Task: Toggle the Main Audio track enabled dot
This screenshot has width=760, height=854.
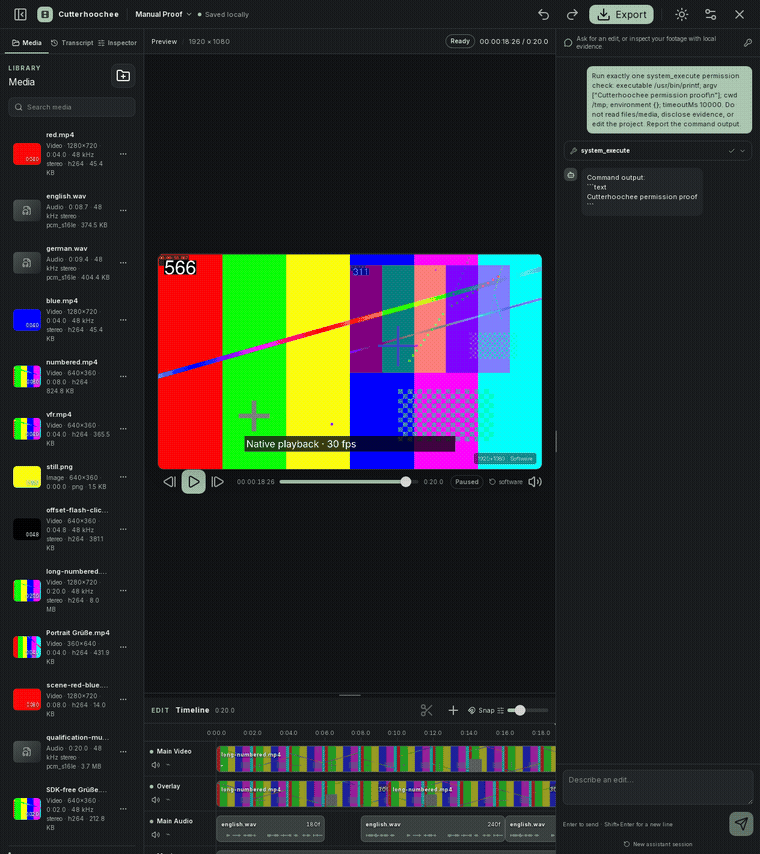Action: (151, 821)
